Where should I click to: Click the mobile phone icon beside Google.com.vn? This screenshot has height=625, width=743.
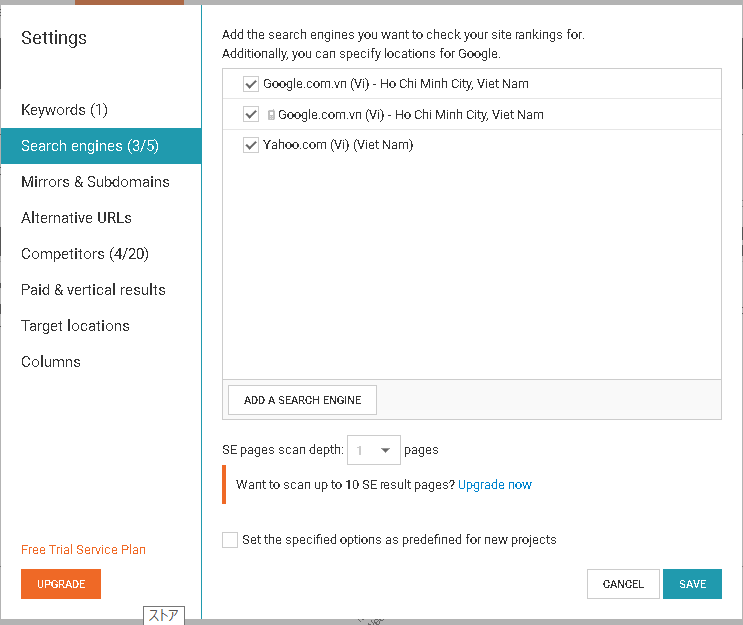point(271,115)
